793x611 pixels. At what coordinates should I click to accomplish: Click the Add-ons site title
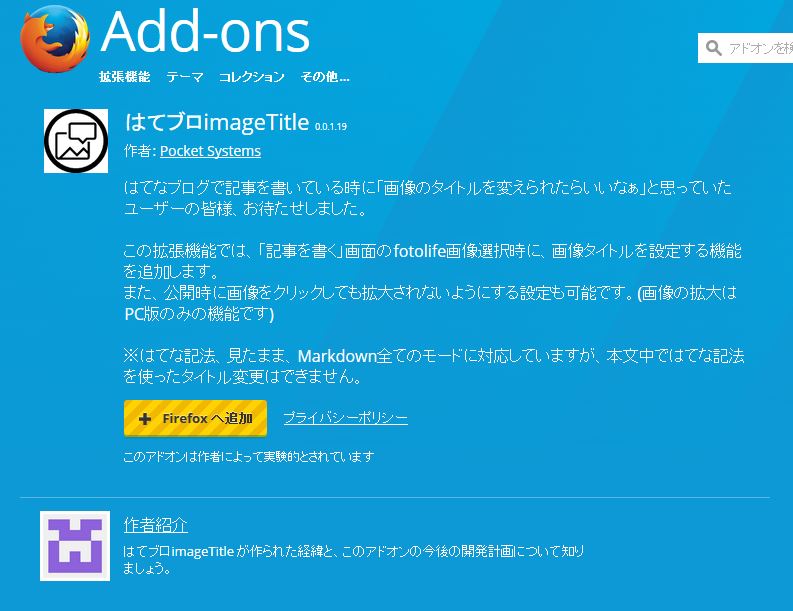point(205,31)
